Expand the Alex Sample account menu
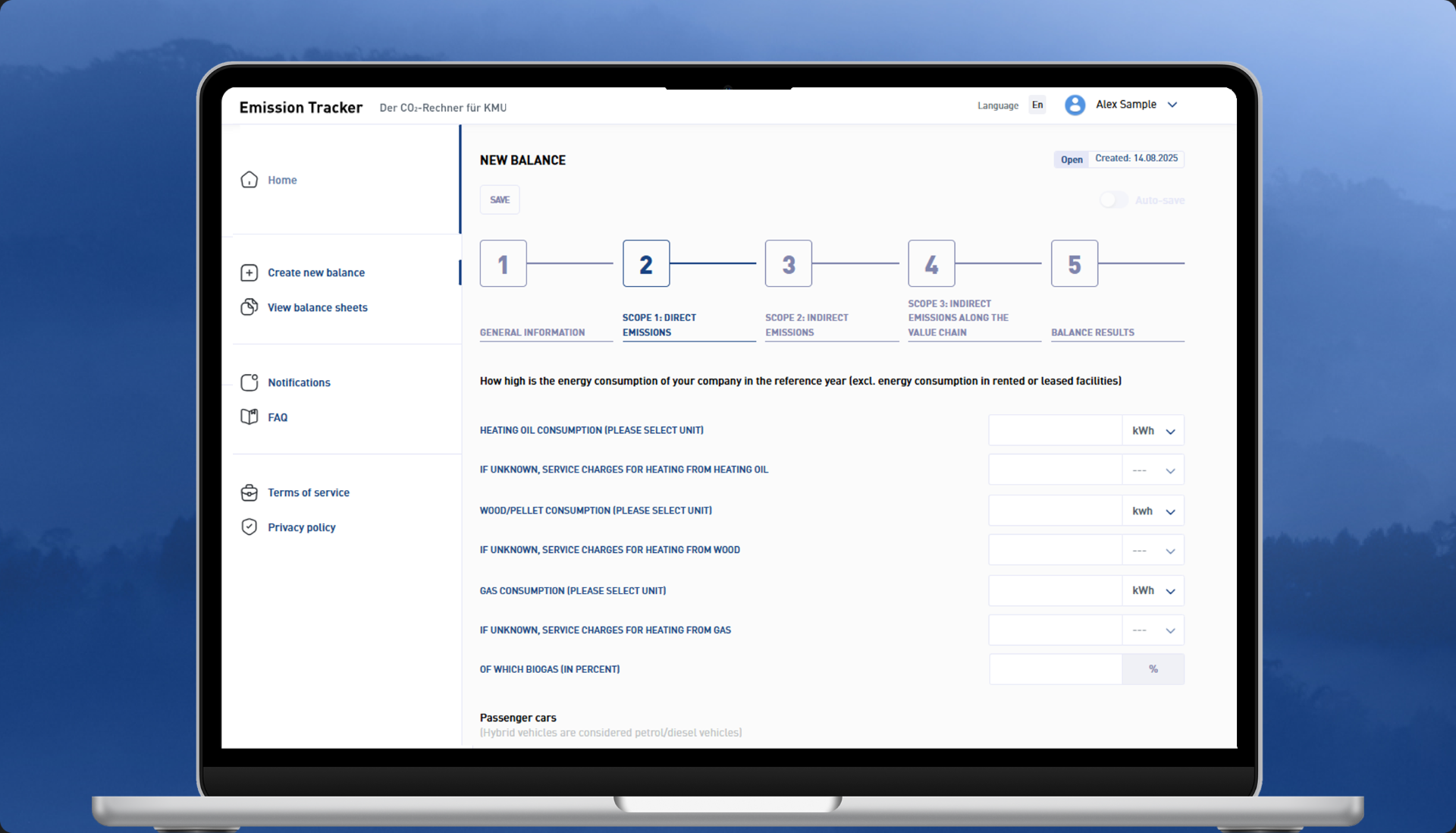This screenshot has width=1456, height=833. pos(1172,105)
